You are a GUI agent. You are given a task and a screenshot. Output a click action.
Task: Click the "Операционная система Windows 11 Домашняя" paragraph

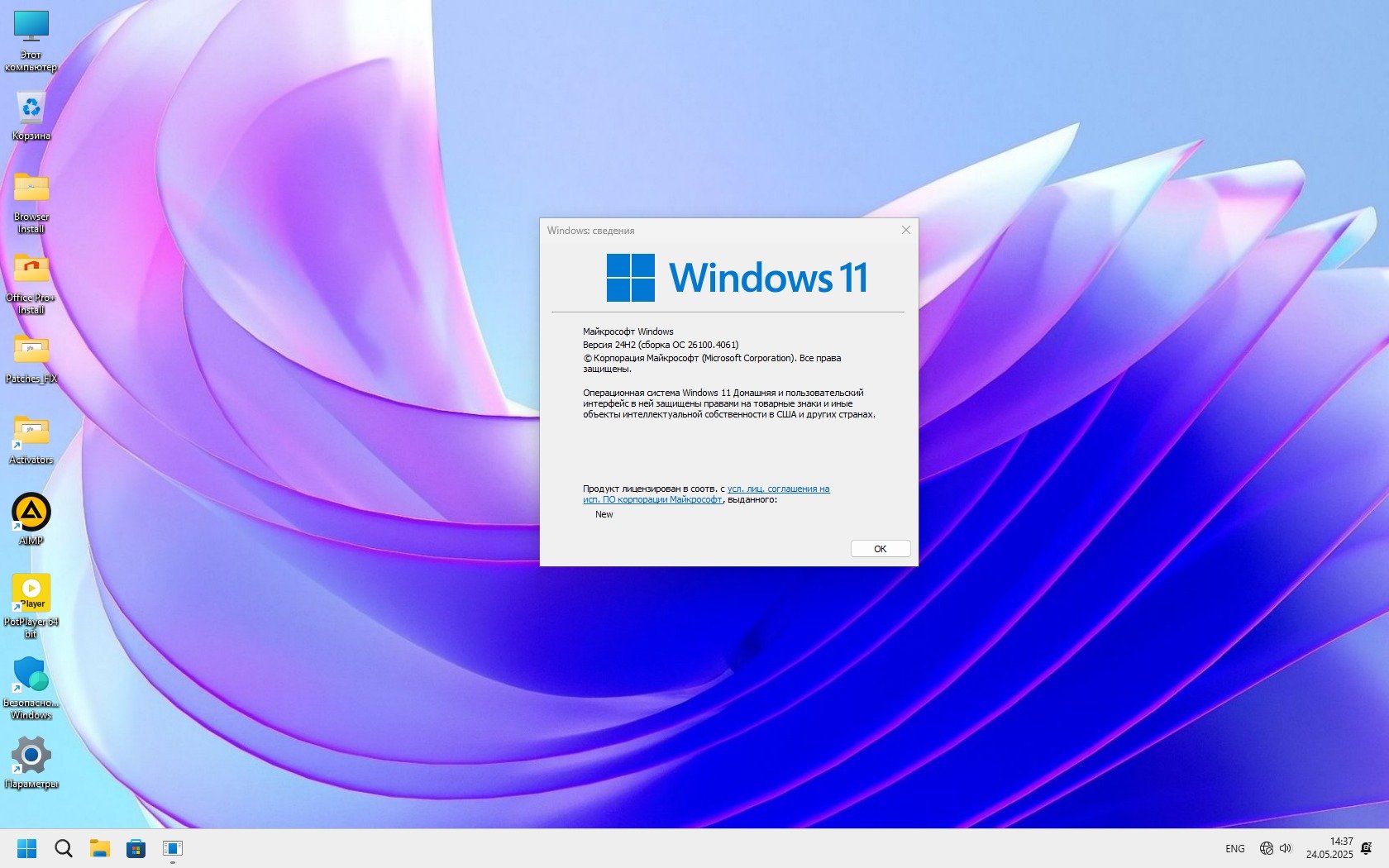click(x=729, y=403)
